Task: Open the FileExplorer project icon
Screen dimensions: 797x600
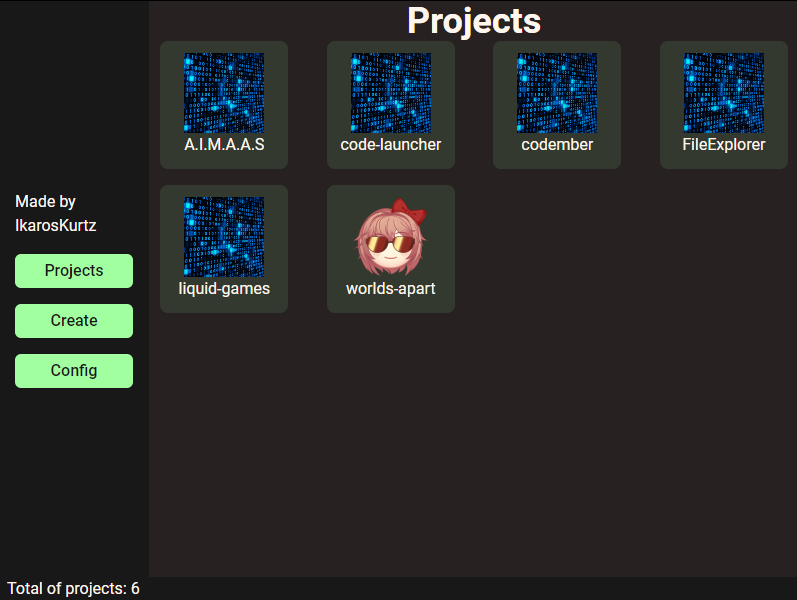Action: 724,93
